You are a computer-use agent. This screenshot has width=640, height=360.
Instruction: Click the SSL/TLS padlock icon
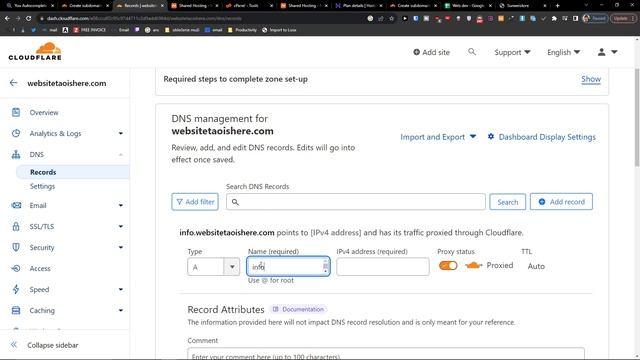[16, 226]
